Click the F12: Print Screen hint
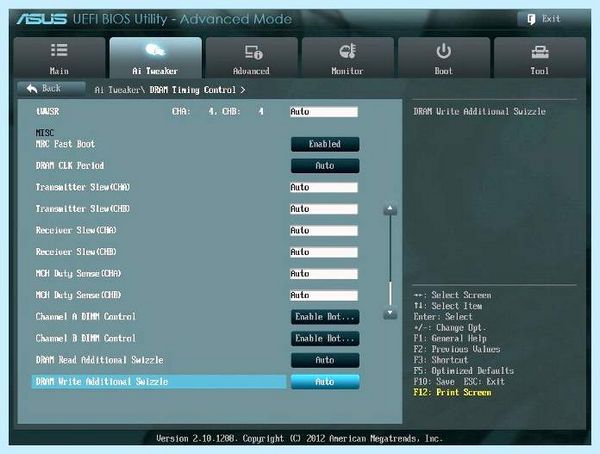The width and height of the screenshot is (600, 454). [x=452, y=392]
